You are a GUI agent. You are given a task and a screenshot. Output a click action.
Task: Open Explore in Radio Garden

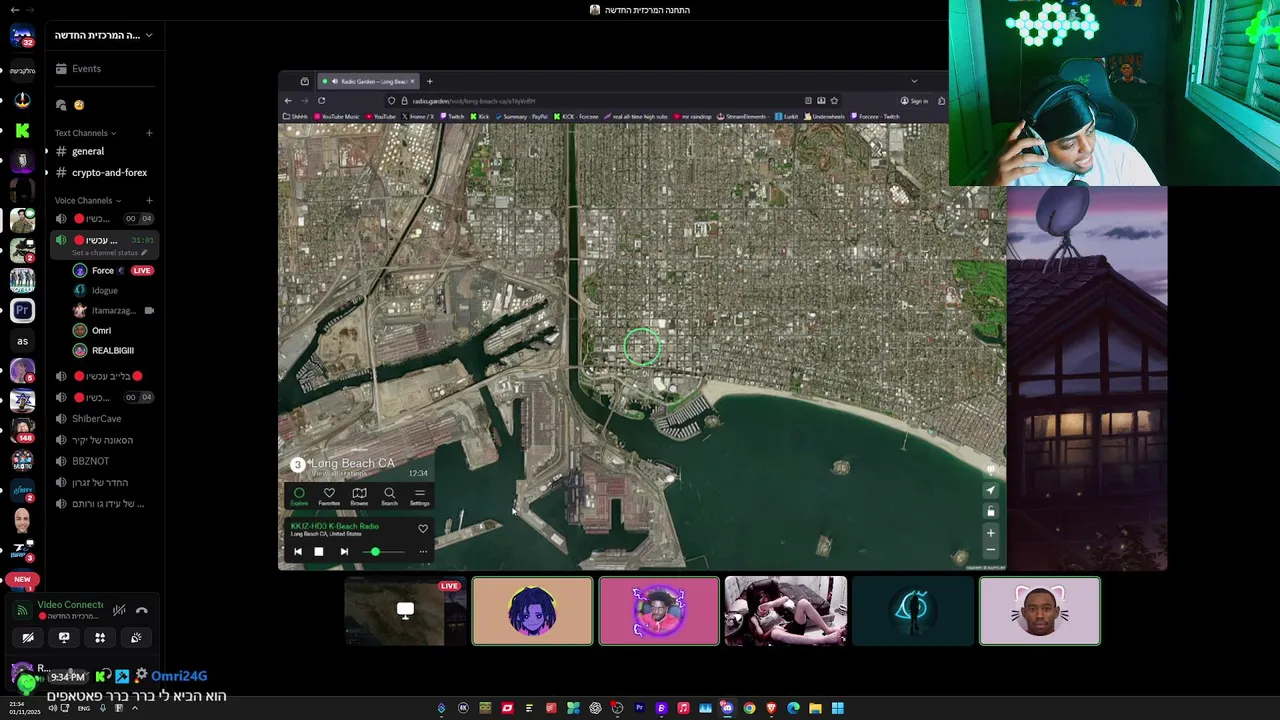coord(298,496)
